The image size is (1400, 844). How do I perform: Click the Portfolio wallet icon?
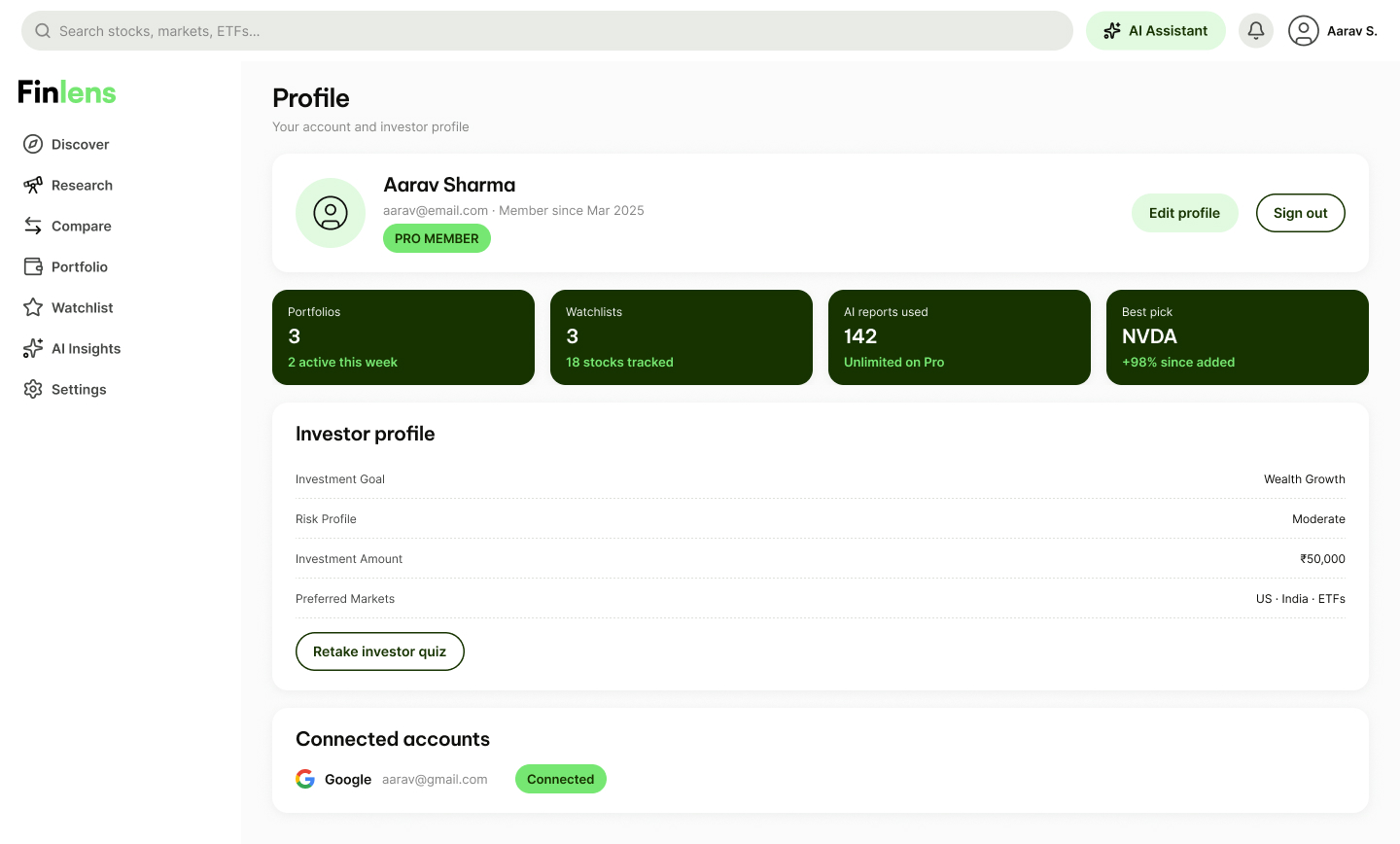tap(33, 266)
